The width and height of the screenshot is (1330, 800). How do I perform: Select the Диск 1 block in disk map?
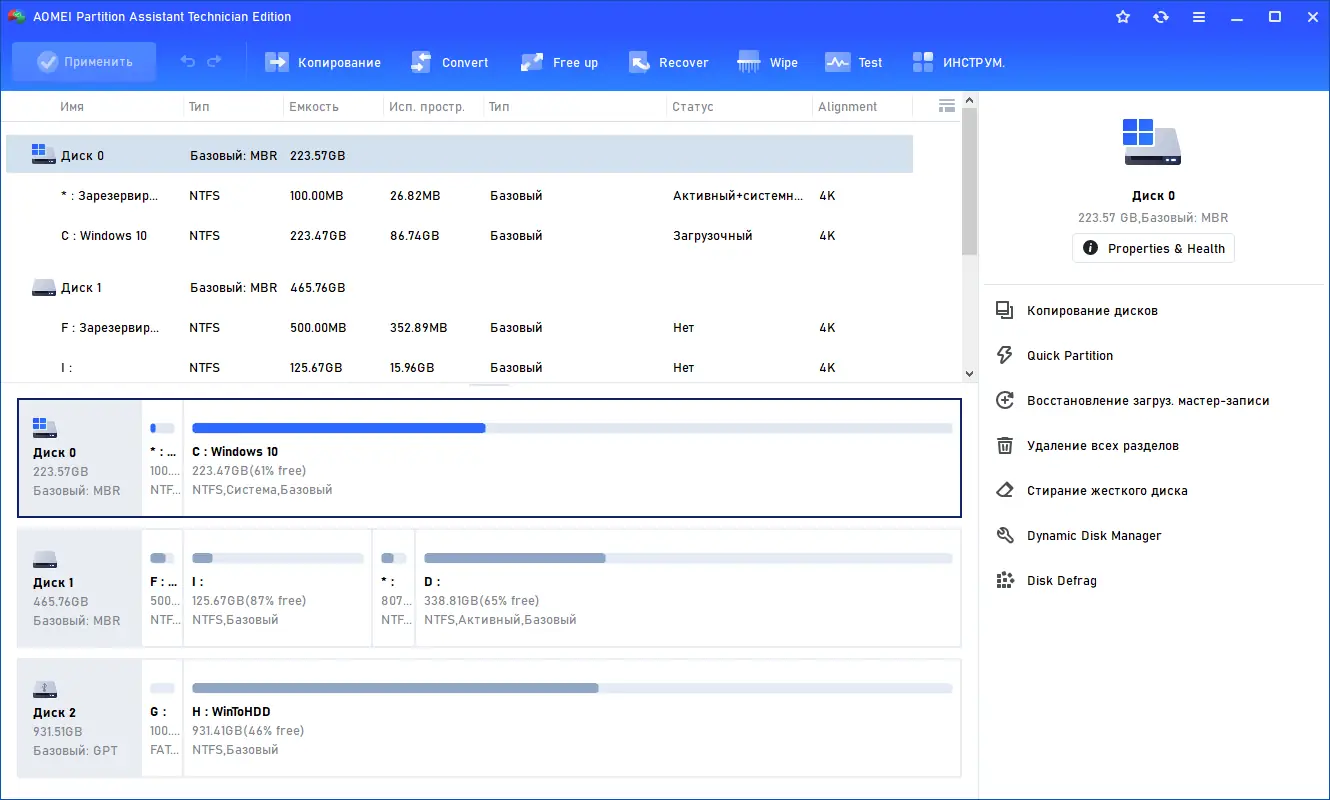(x=80, y=588)
